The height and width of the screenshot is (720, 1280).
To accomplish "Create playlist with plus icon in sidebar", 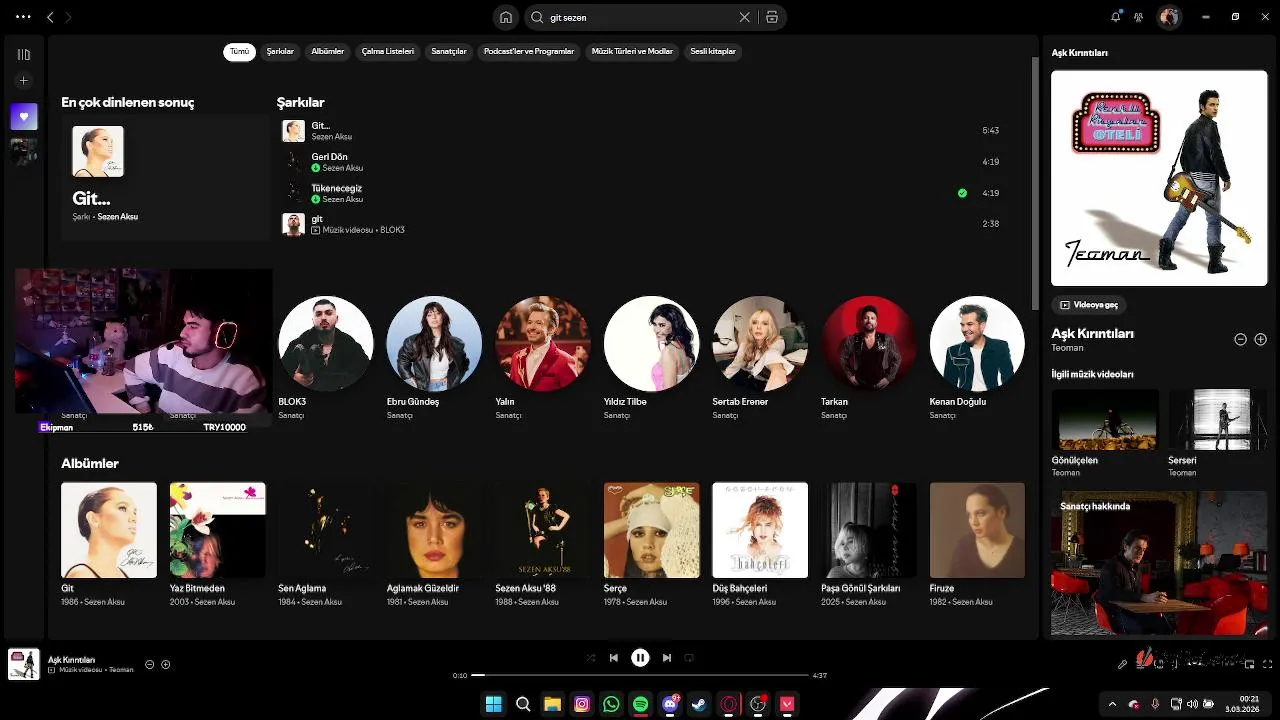I will click(x=24, y=81).
